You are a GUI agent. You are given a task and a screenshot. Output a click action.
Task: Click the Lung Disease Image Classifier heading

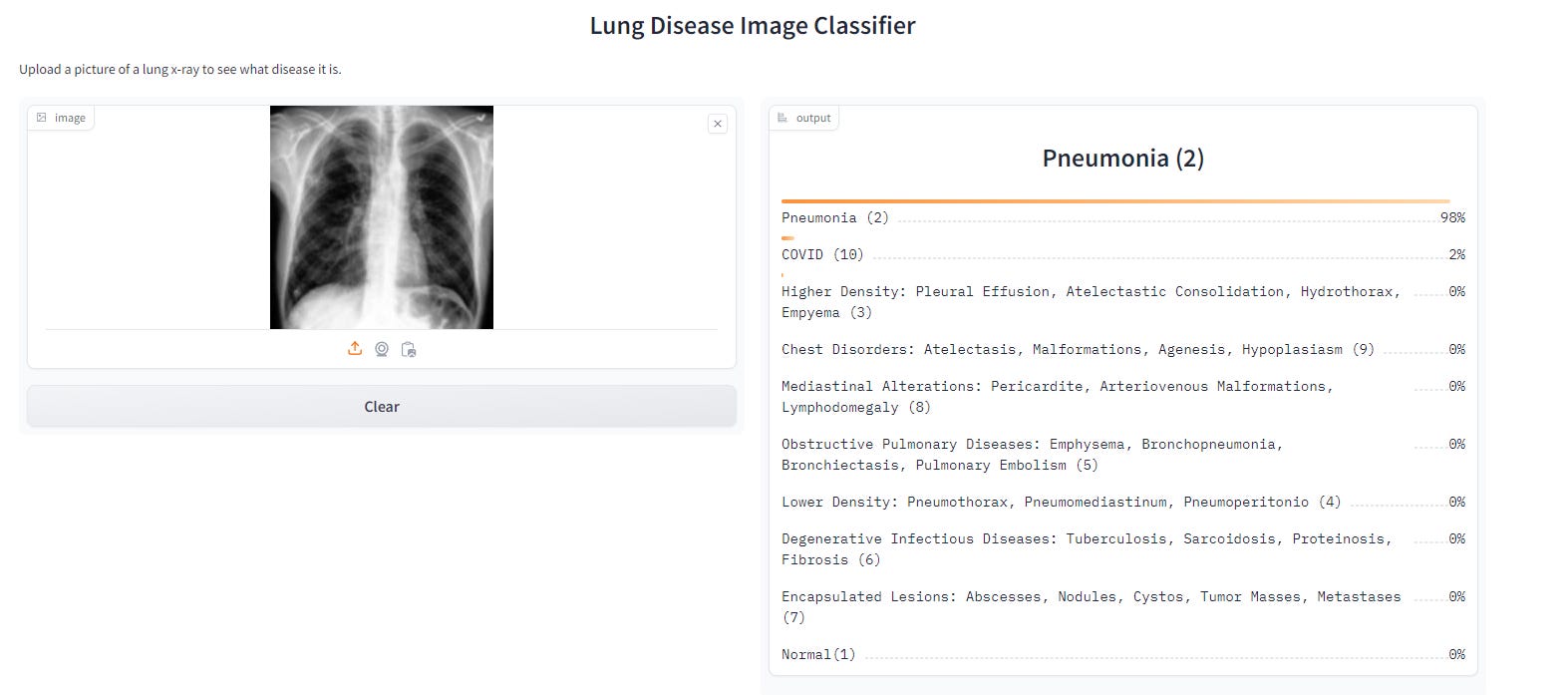click(753, 25)
